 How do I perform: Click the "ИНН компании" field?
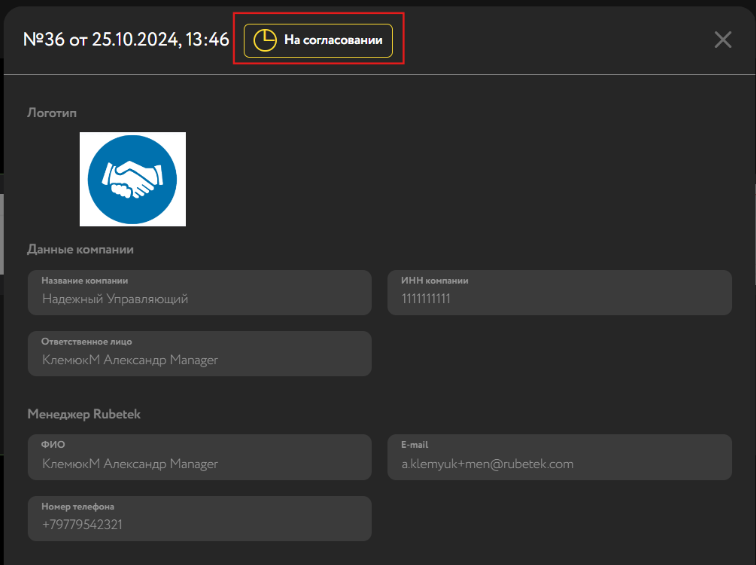click(559, 292)
